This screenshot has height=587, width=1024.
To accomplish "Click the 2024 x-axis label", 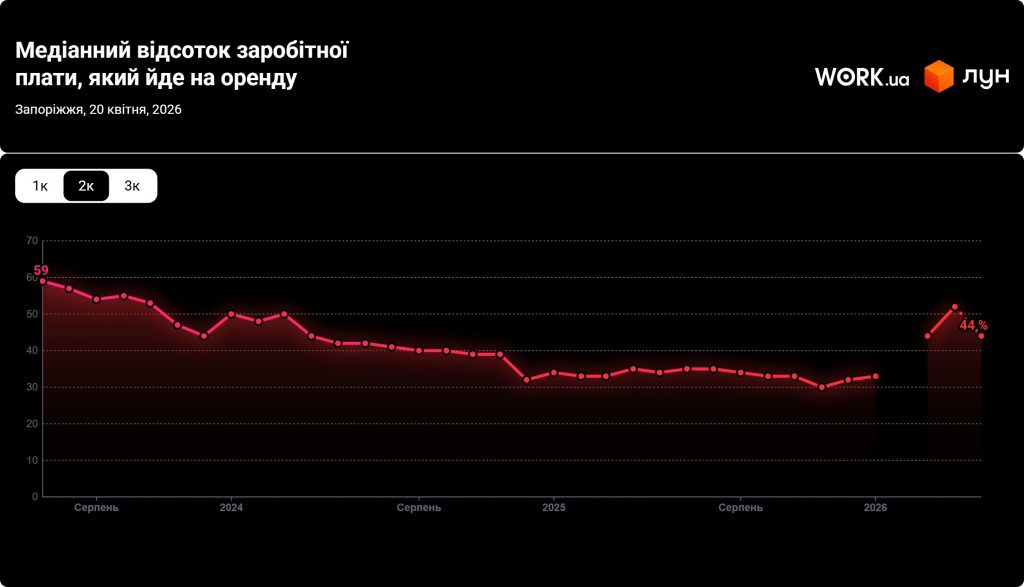I will (231, 508).
